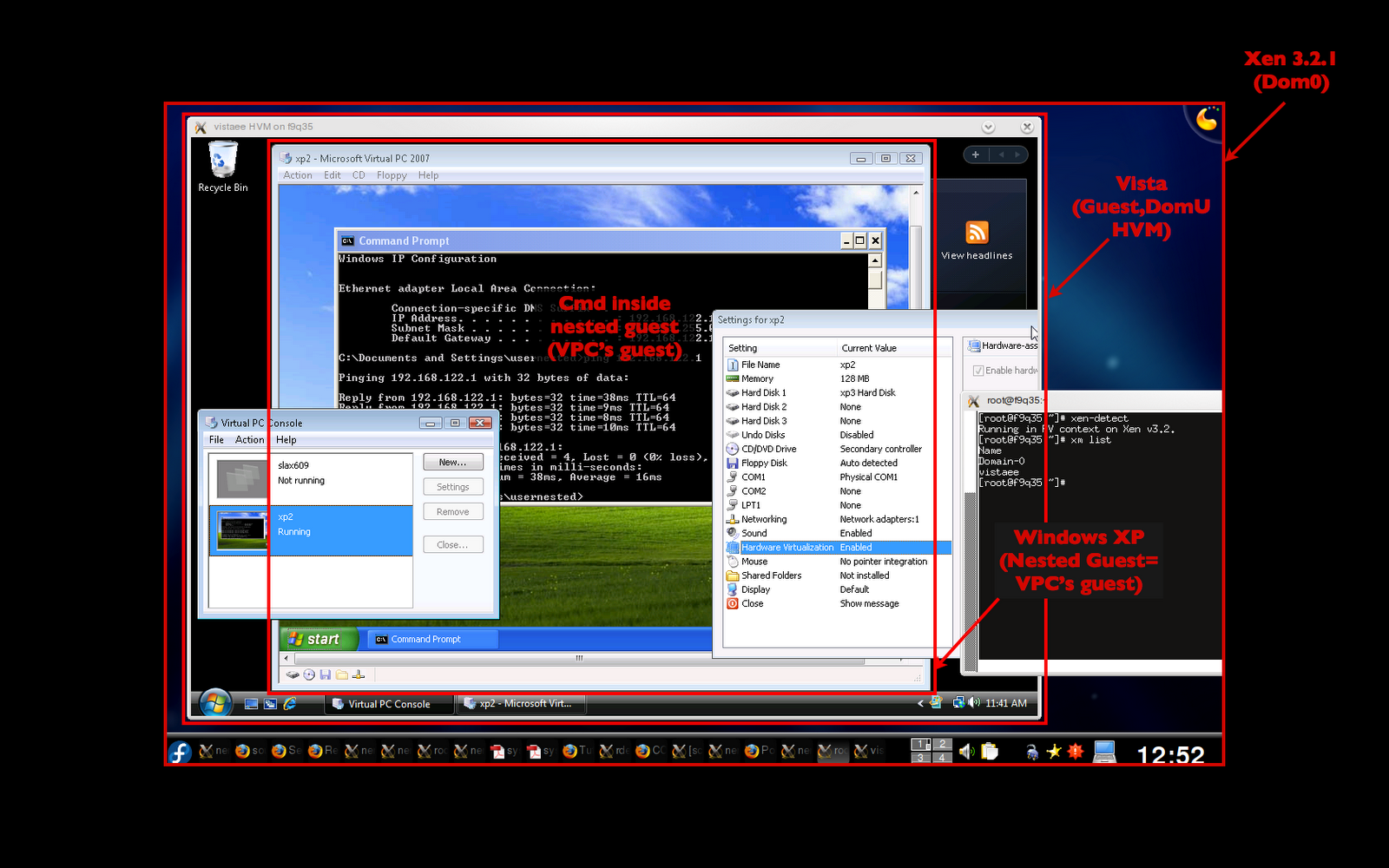Open the File menu in Virtual PC Console
Image resolution: width=1389 pixels, height=868 pixels.
click(216, 440)
